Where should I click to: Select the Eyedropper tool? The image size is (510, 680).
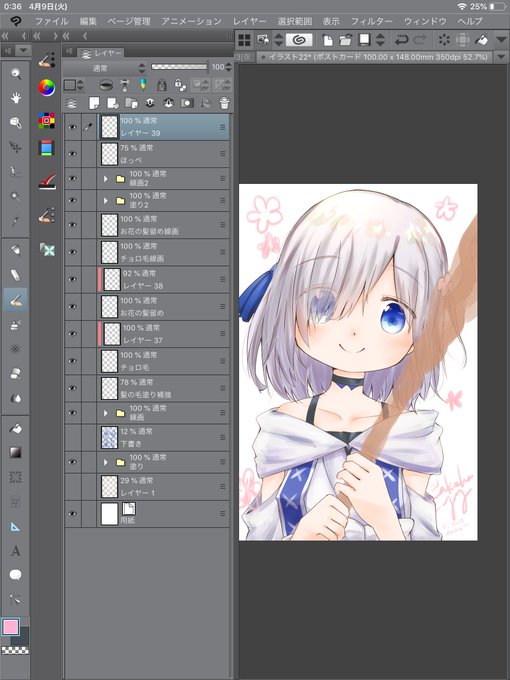pyautogui.click(x=16, y=221)
